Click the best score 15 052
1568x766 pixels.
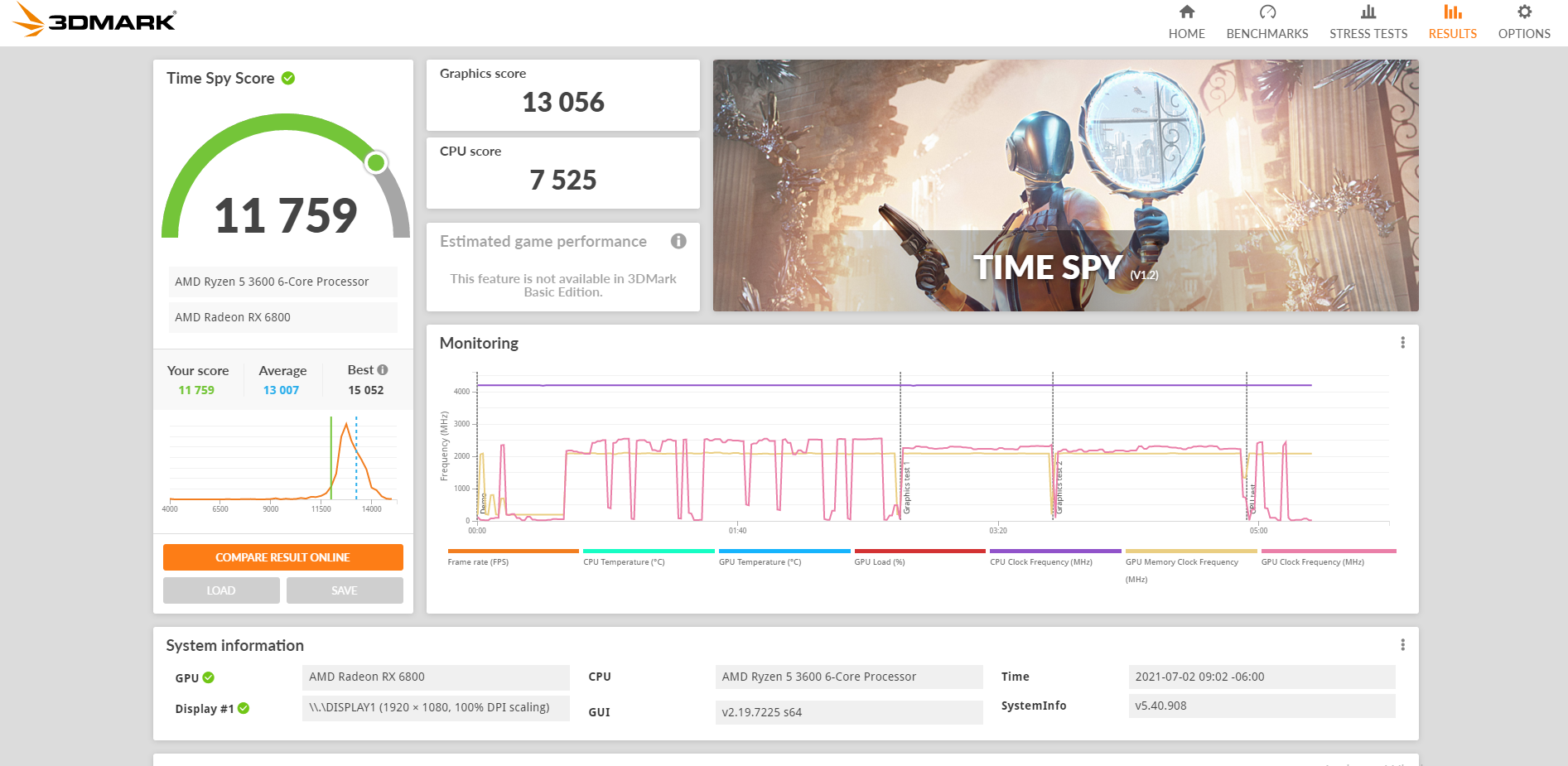pos(365,390)
